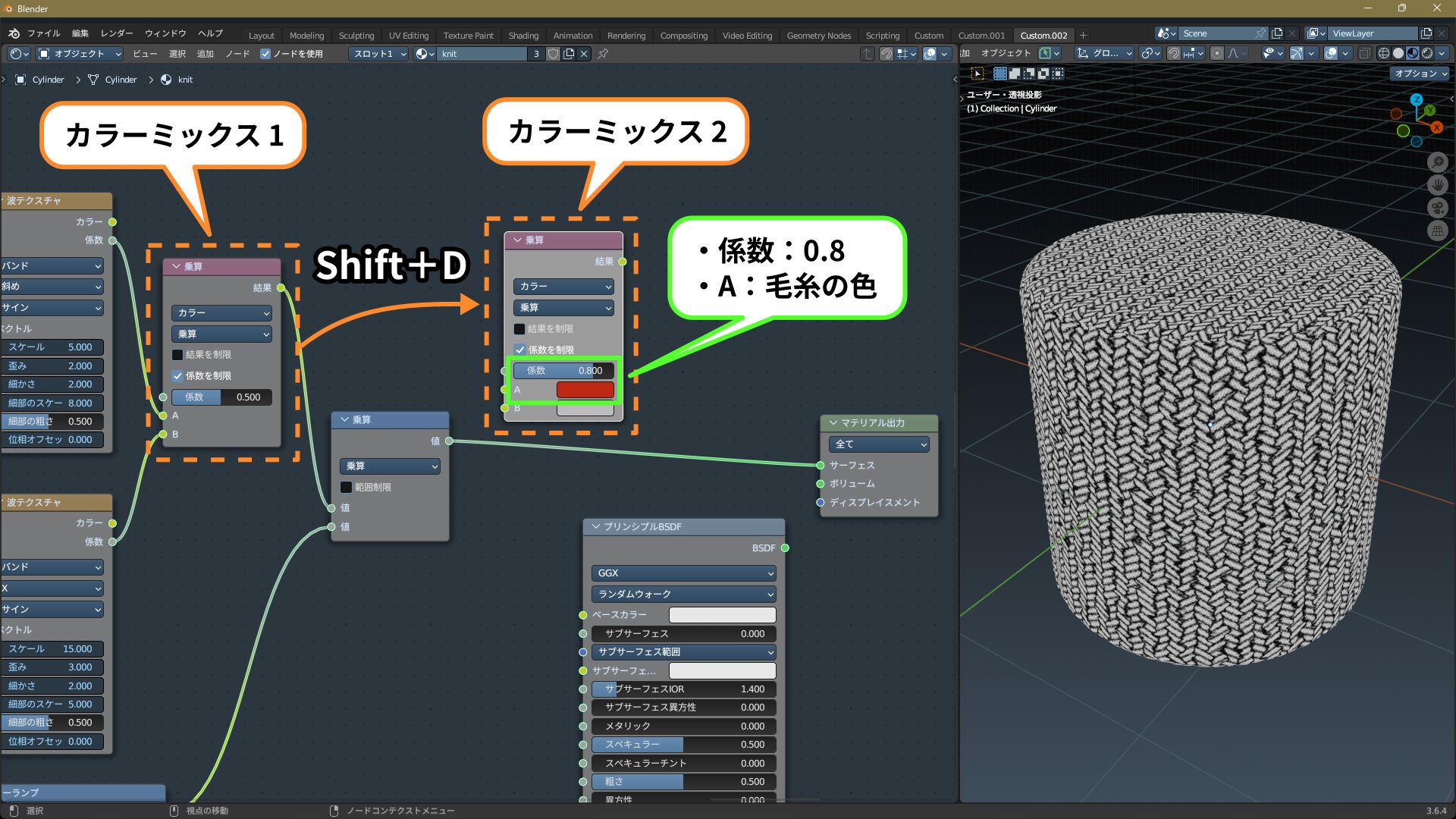Toggle snapping magnet in viewport header
The width and height of the screenshot is (1456, 819).
1173,53
